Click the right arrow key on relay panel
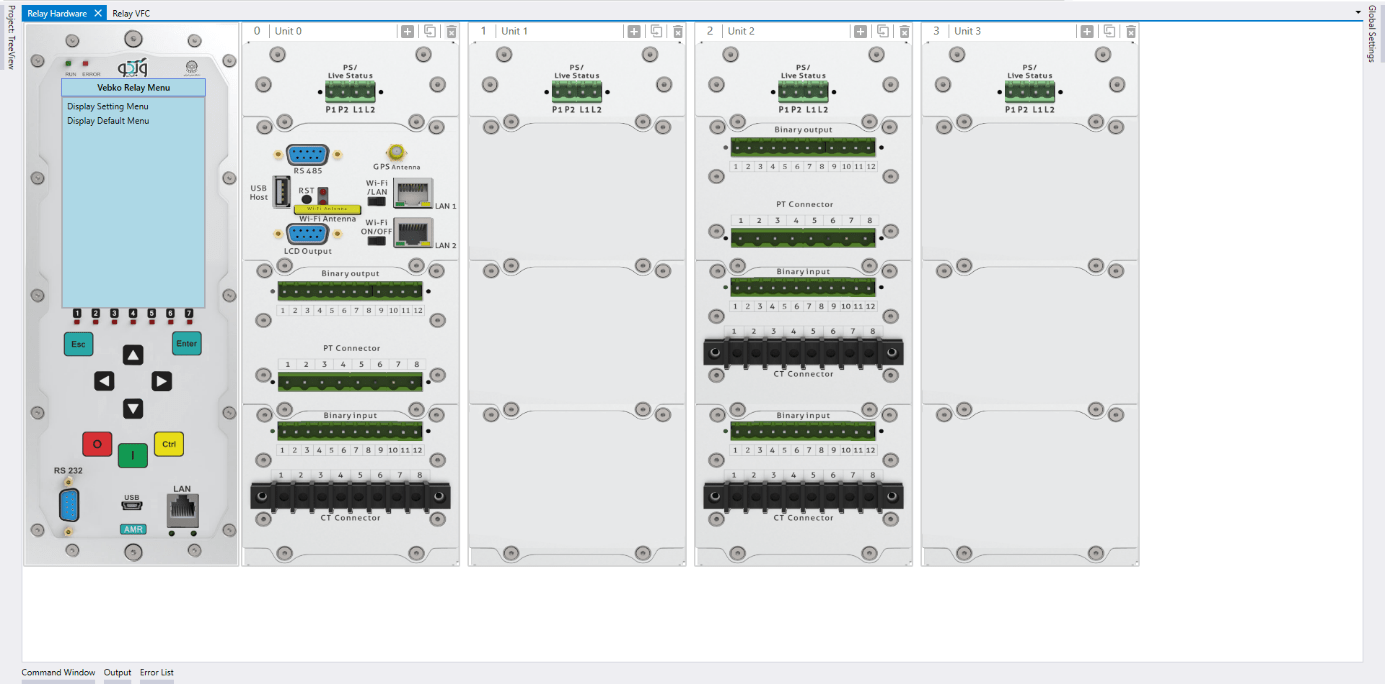The height and width of the screenshot is (684, 1385). point(162,381)
